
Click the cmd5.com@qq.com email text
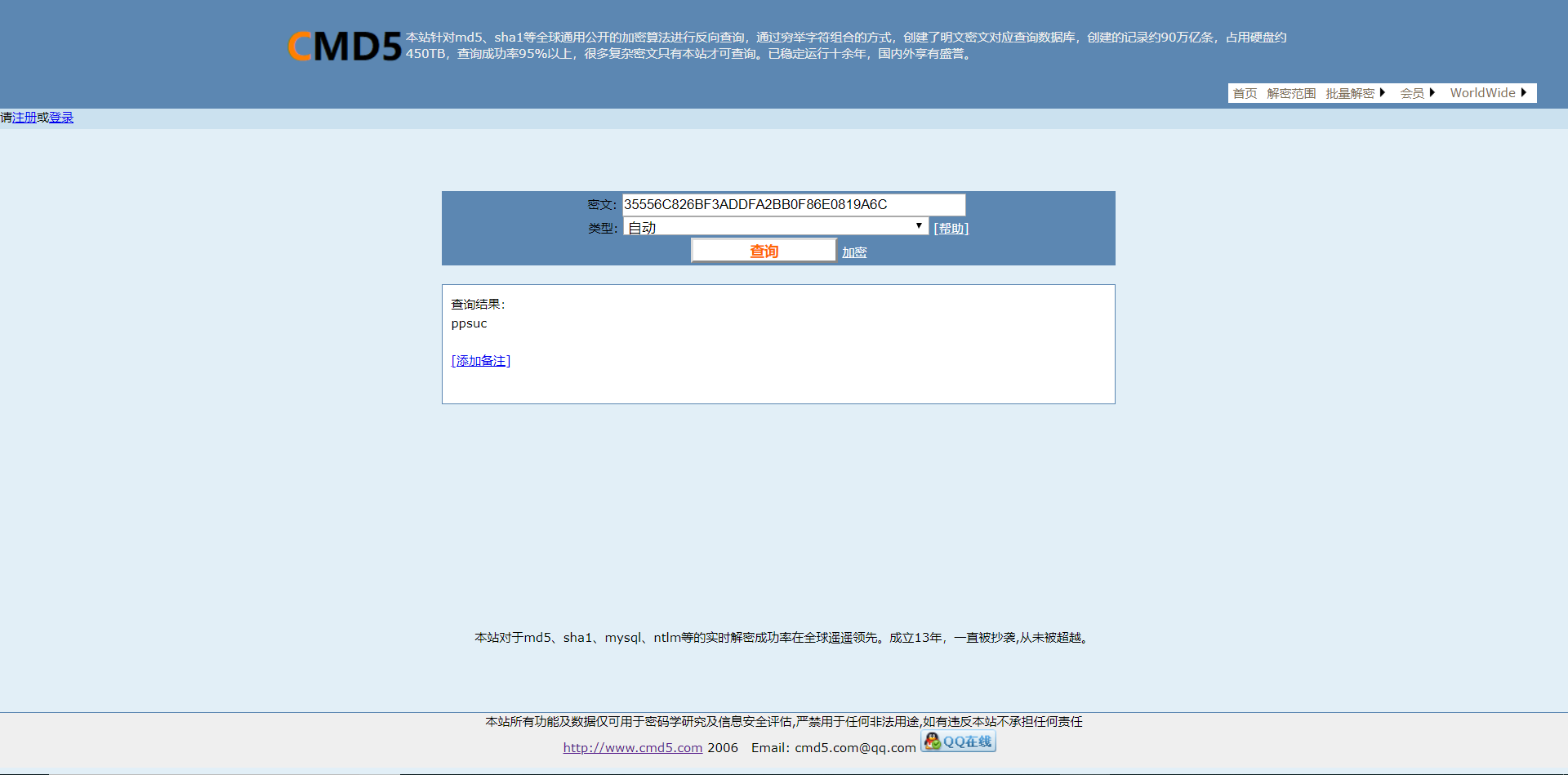click(855, 747)
